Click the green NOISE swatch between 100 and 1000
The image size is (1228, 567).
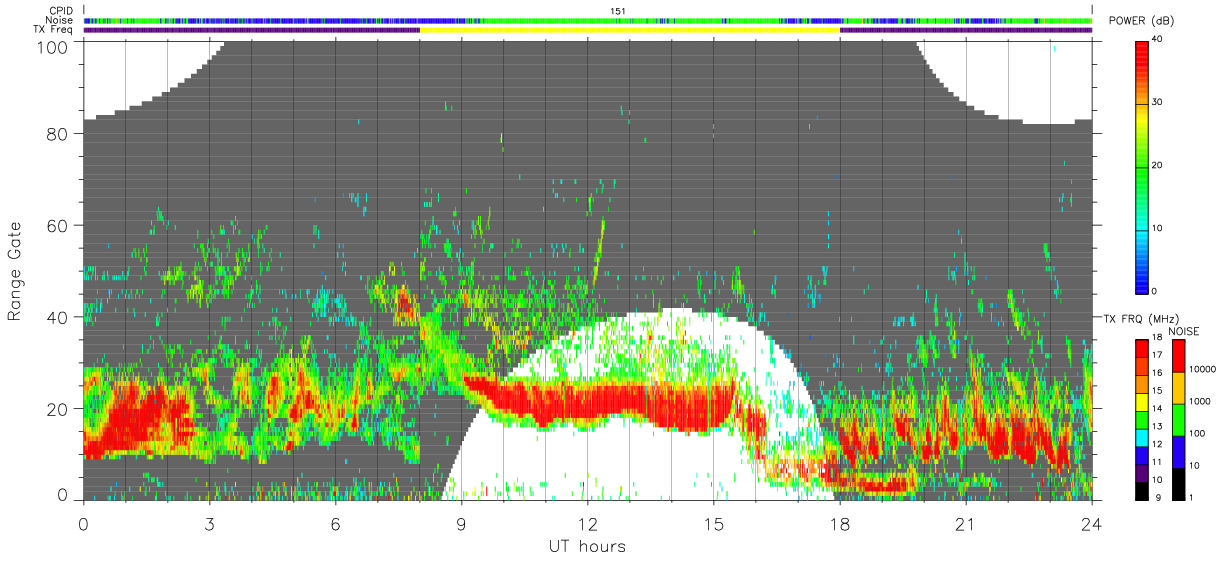[x=1178, y=419]
